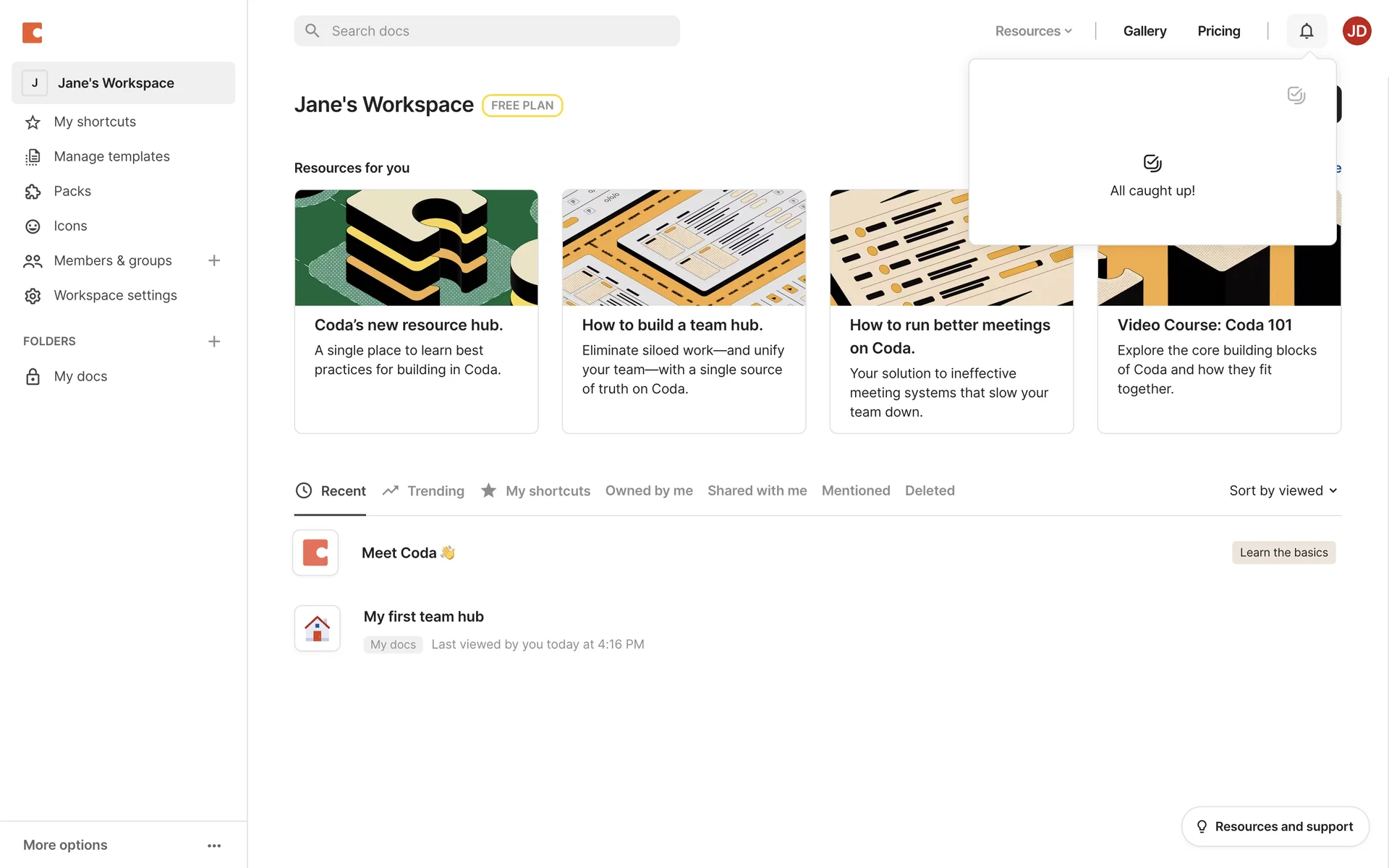
Task: Open Workspace settings gear
Action: 33,296
